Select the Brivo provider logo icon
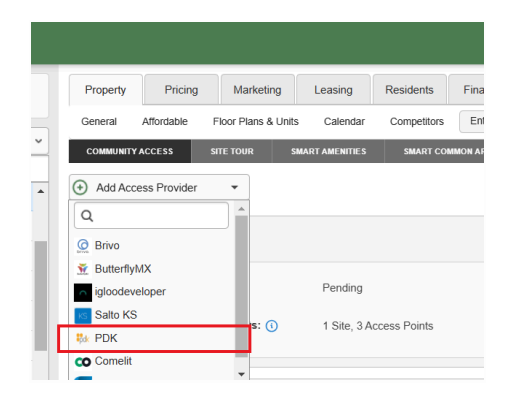 83,246
